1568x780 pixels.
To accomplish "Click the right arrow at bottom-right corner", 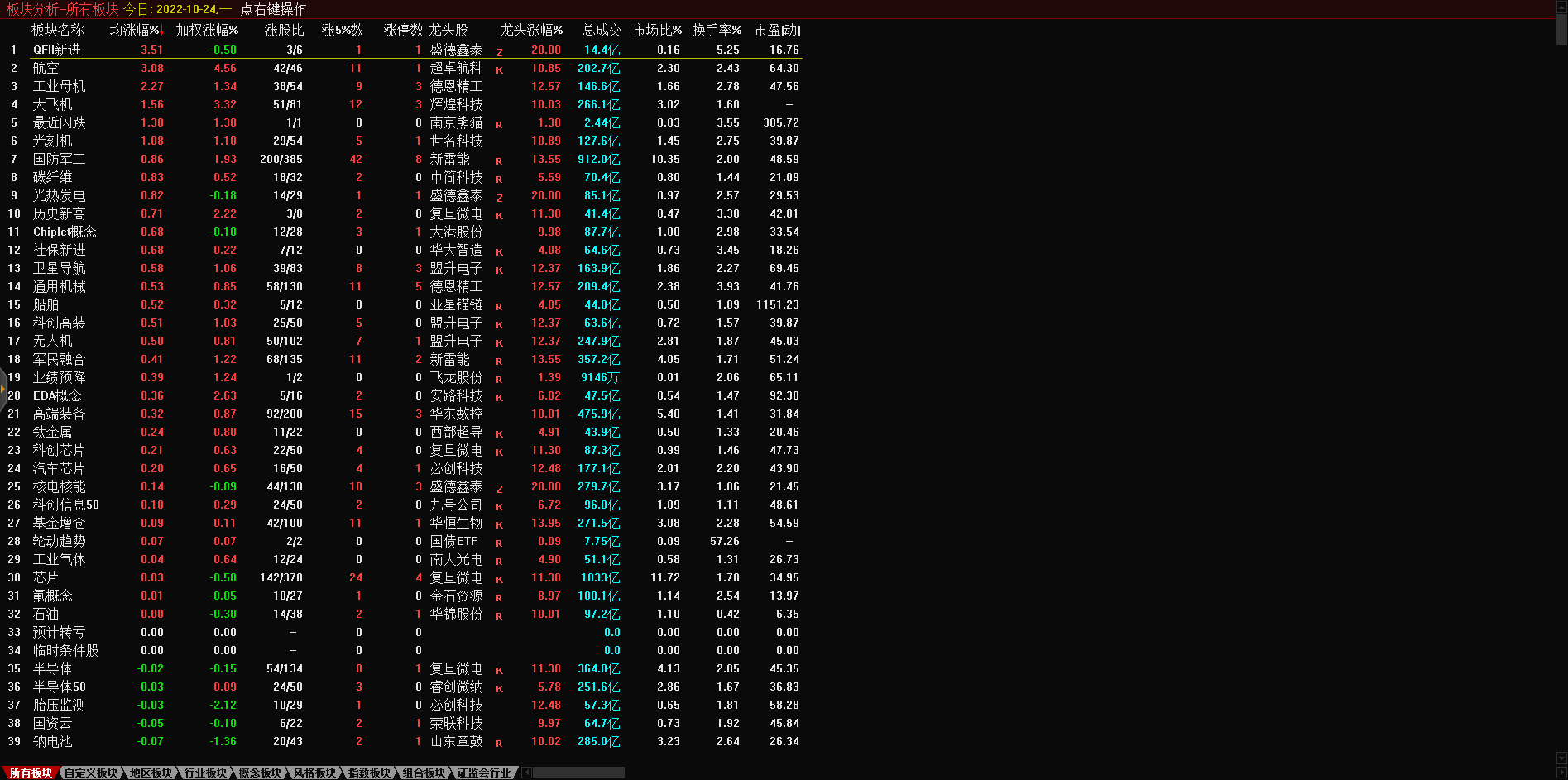I will [1561, 773].
